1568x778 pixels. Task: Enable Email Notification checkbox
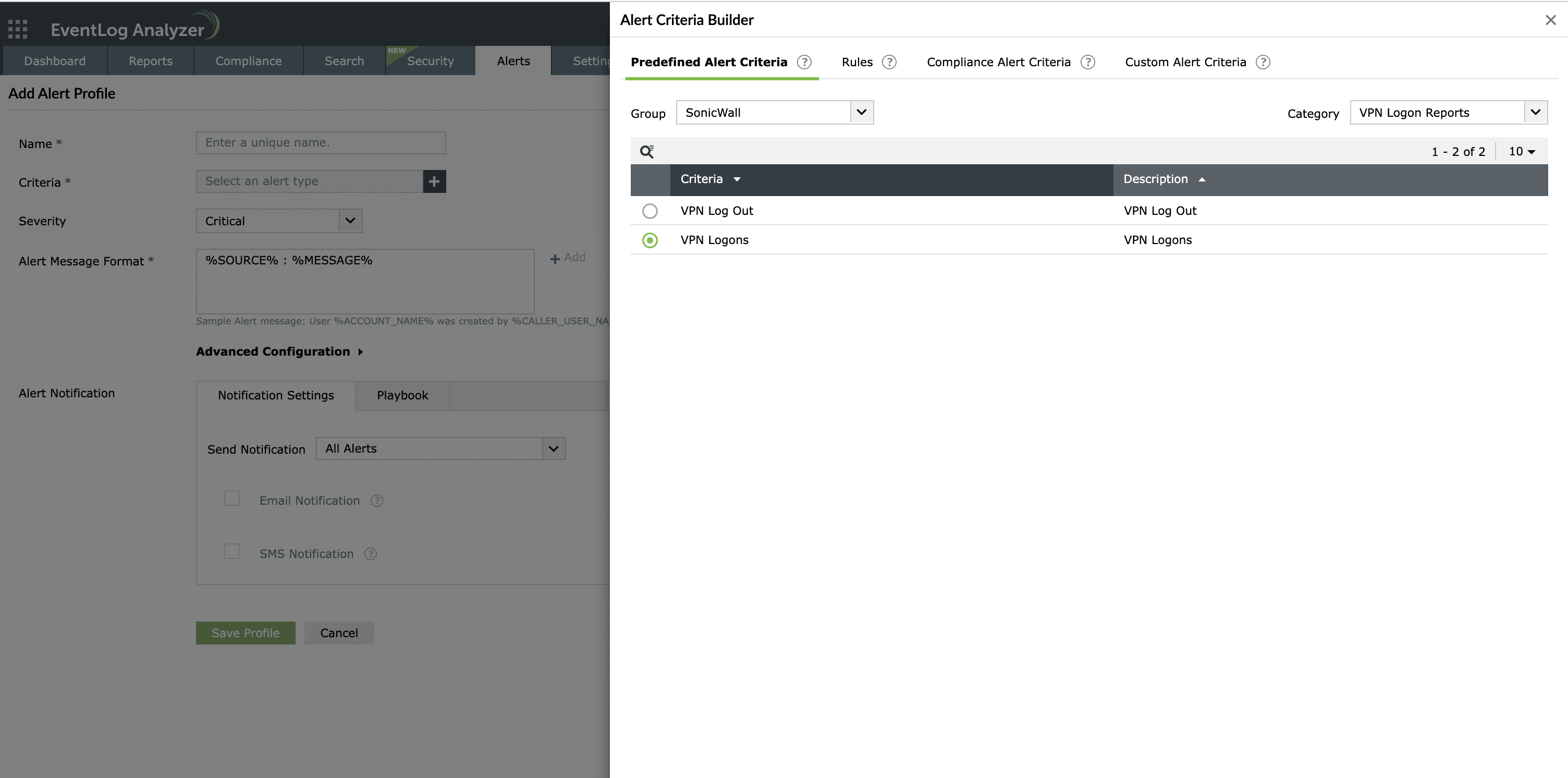click(x=232, y=498)
